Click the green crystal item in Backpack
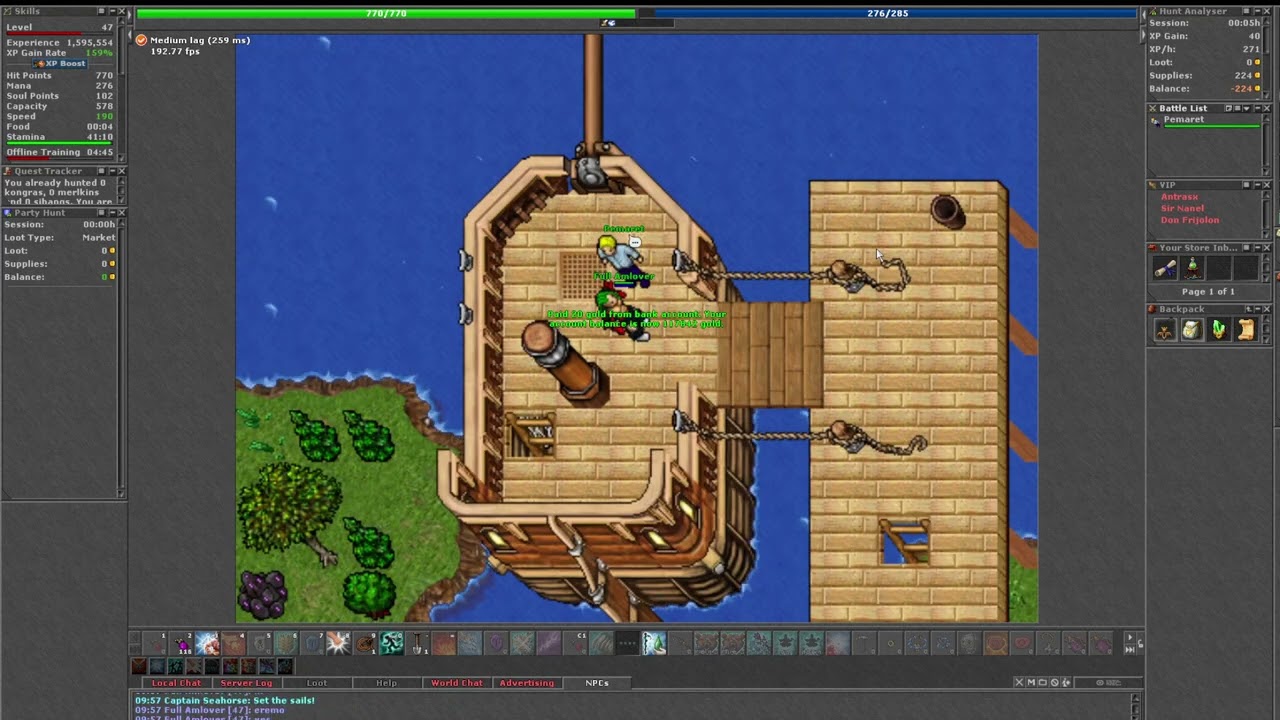The height and width of the screenshot is (720, 1280). [x=1219, y=330]
